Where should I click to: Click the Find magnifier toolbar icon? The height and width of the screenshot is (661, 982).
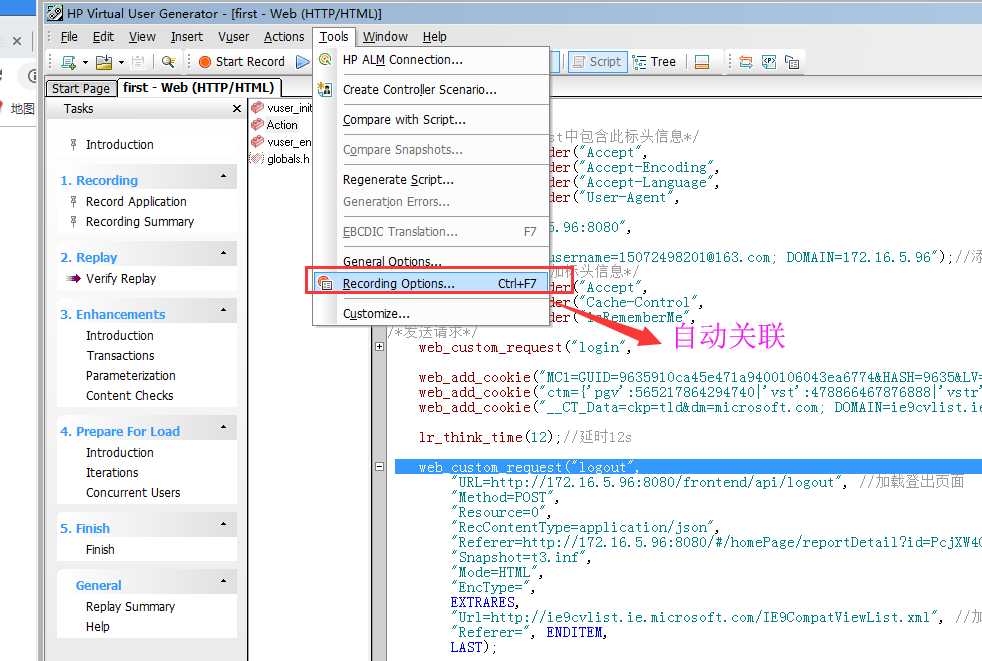(x=168, y=61)
